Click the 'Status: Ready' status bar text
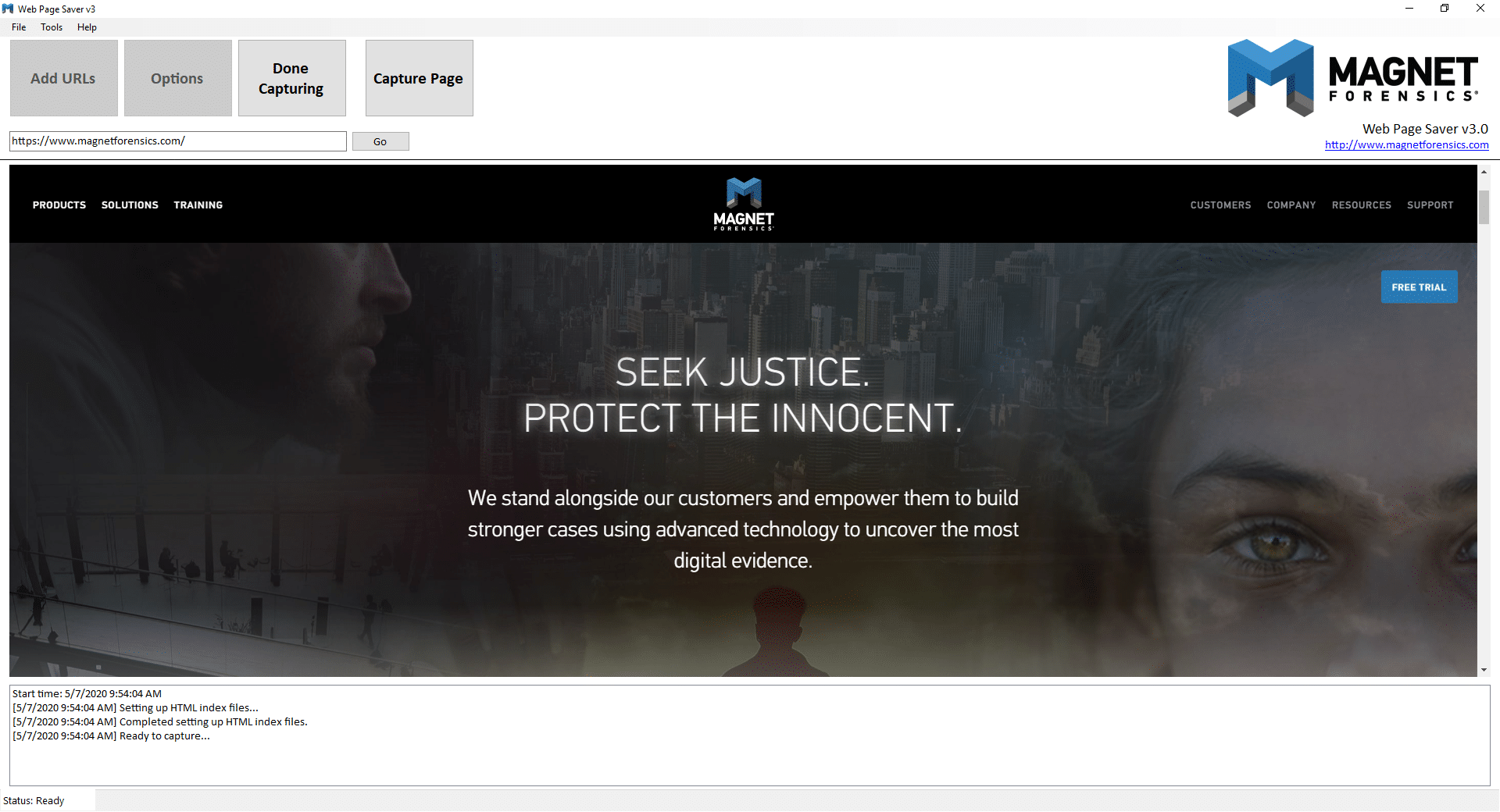The height and width of the screenshot is (812, 1500). [34, 801]
